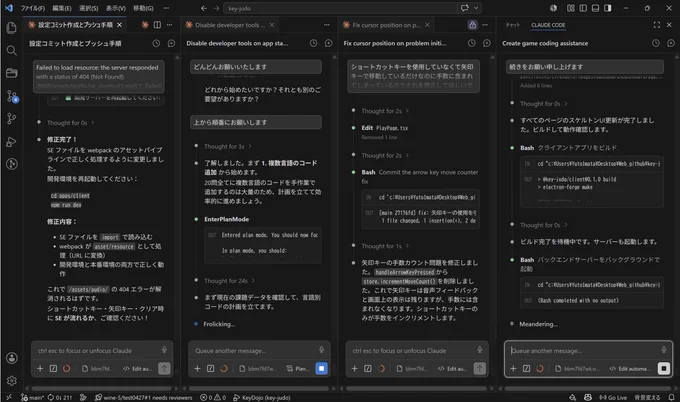Image resolution: width=680 pixels, height=402 pixels.
Task: Stop generation in Create game coding panel
Action: (x=664, y=369)
